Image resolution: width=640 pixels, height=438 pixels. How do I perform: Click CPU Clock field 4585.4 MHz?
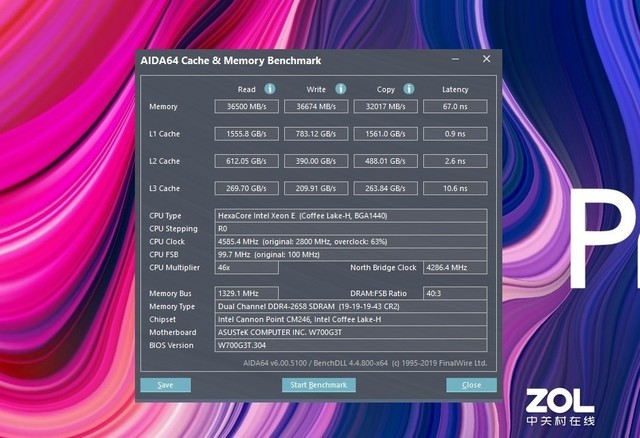351,242
